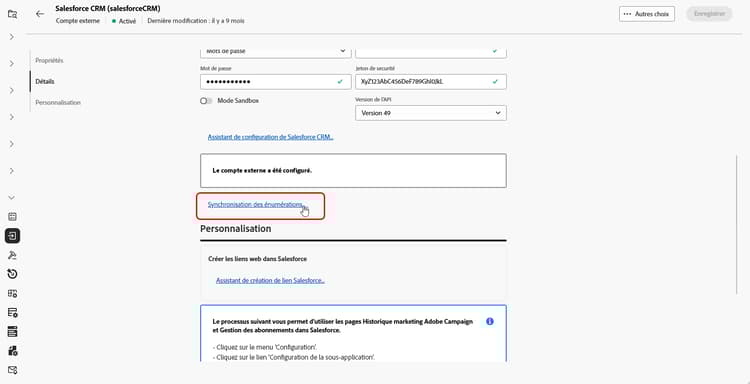Viewport: 750px width, 384px height.
Task: Open the table-with-gear schema icon in the sidebar
Action: tap(12, 293)
